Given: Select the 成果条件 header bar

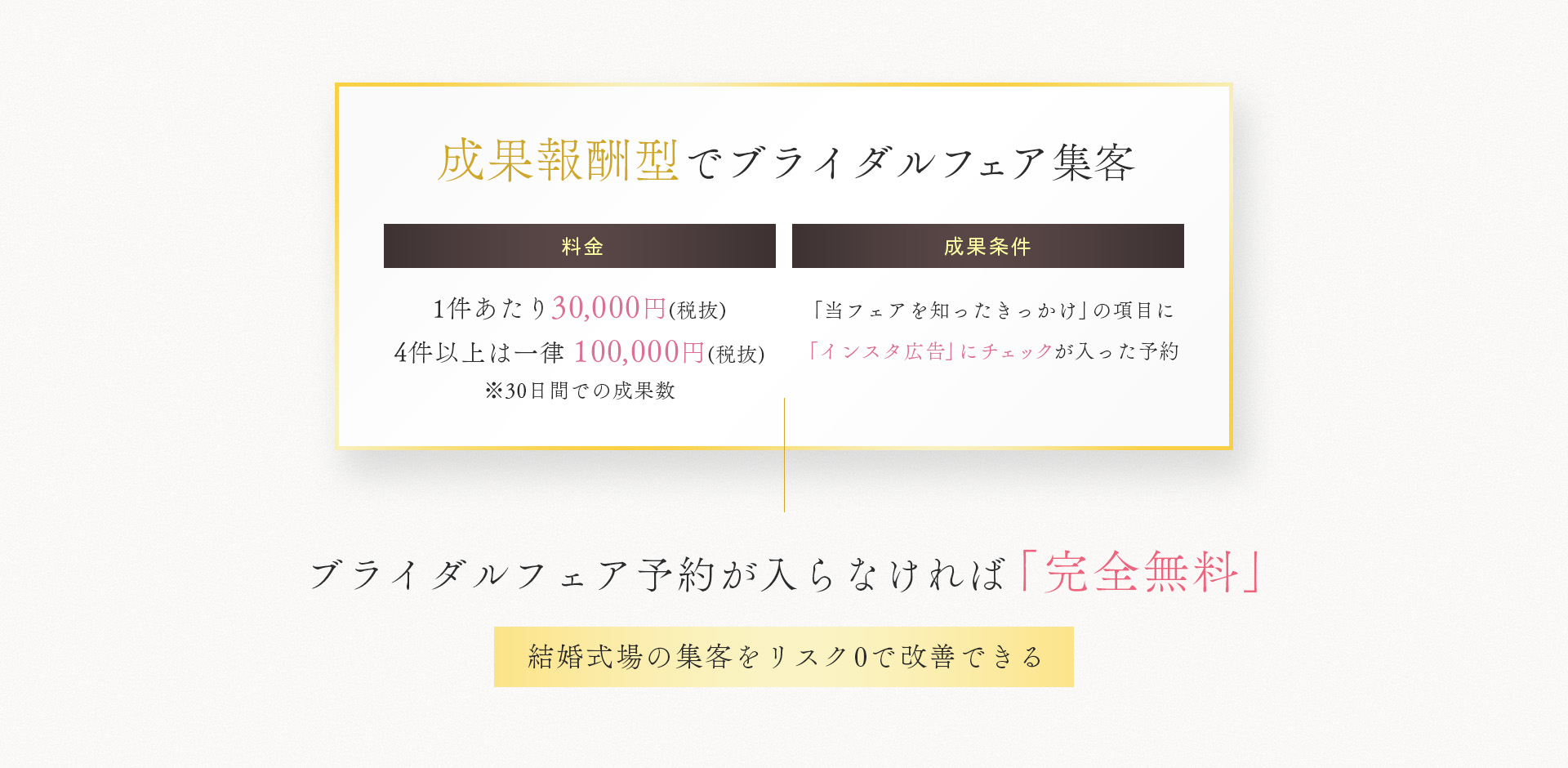Looking at the screenshot, I should (988, 246).
